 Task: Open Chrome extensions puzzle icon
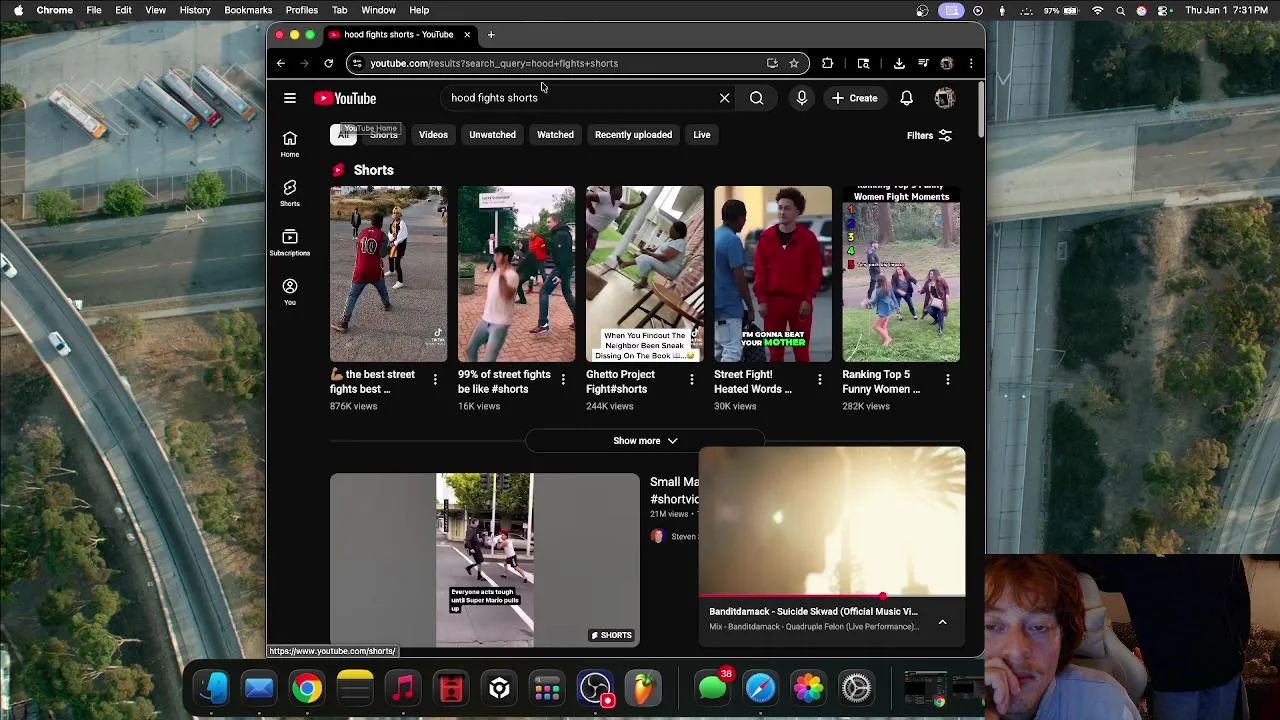pos(827,63)
